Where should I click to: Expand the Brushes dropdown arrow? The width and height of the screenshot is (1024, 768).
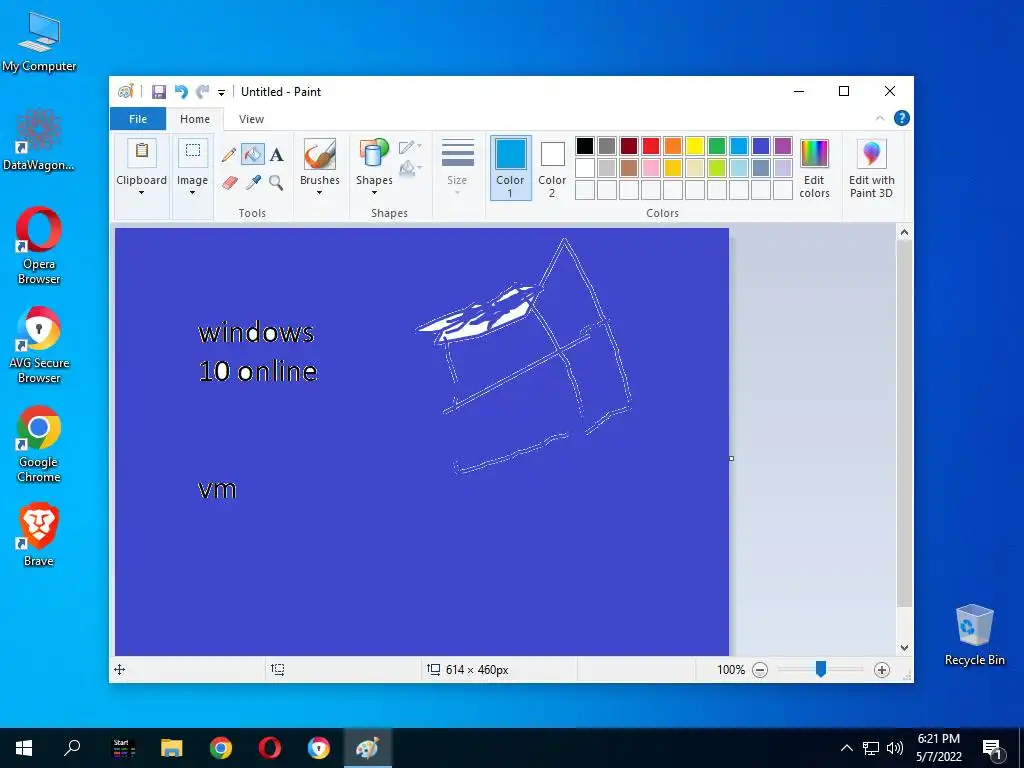pyautogui.click(x=319, y=193)
